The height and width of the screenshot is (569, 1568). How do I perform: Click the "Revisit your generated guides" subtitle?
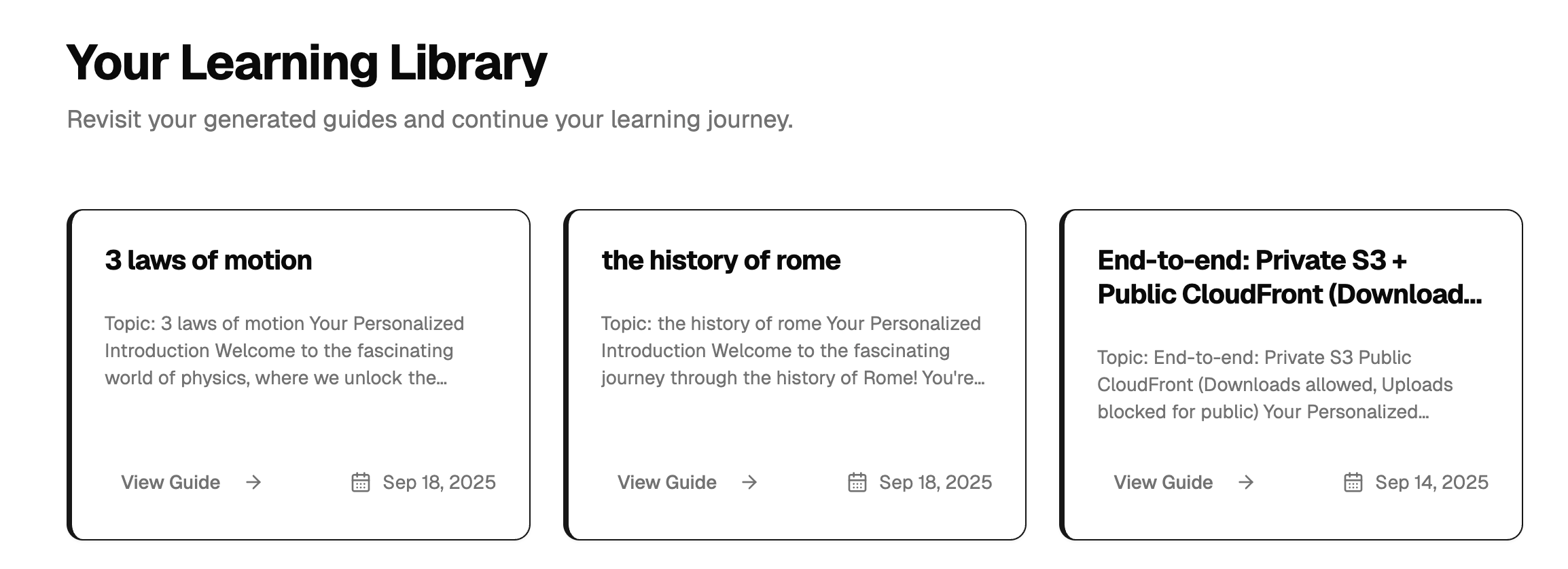pyautogui.click(x=430, y=120)
